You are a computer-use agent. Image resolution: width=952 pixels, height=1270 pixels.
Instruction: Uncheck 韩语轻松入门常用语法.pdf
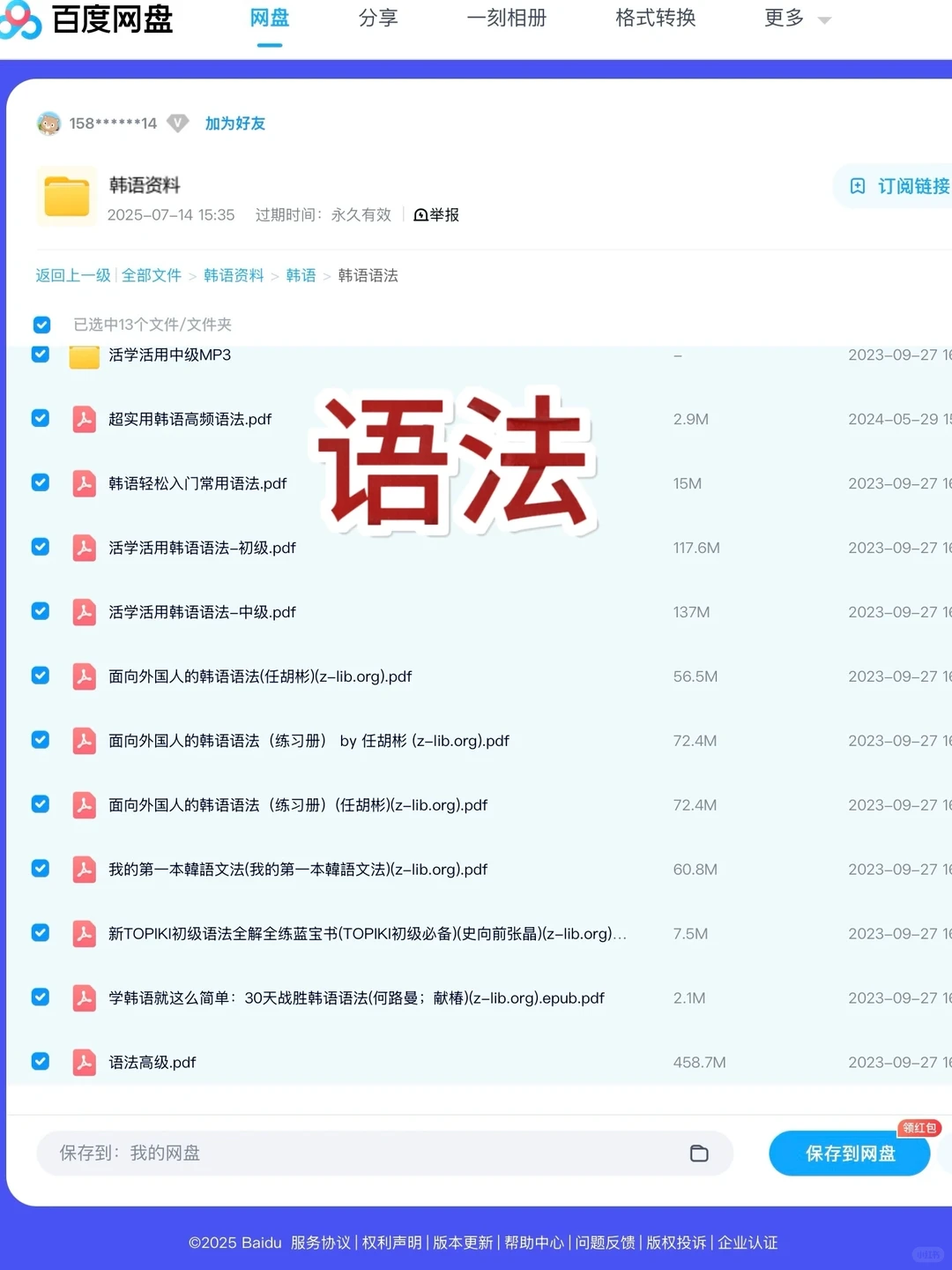(x=40, y=482)
